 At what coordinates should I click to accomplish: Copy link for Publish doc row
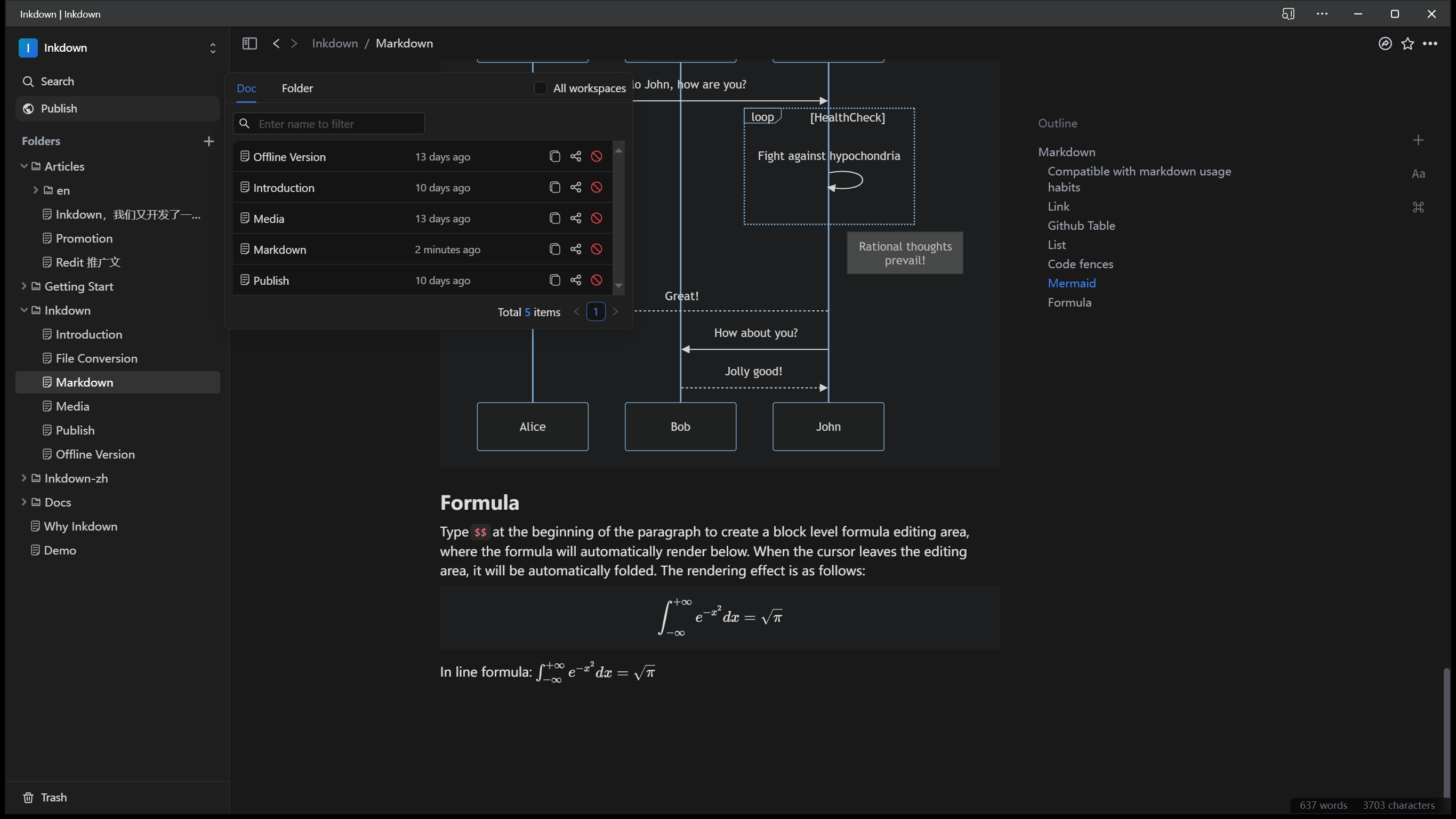554,280
